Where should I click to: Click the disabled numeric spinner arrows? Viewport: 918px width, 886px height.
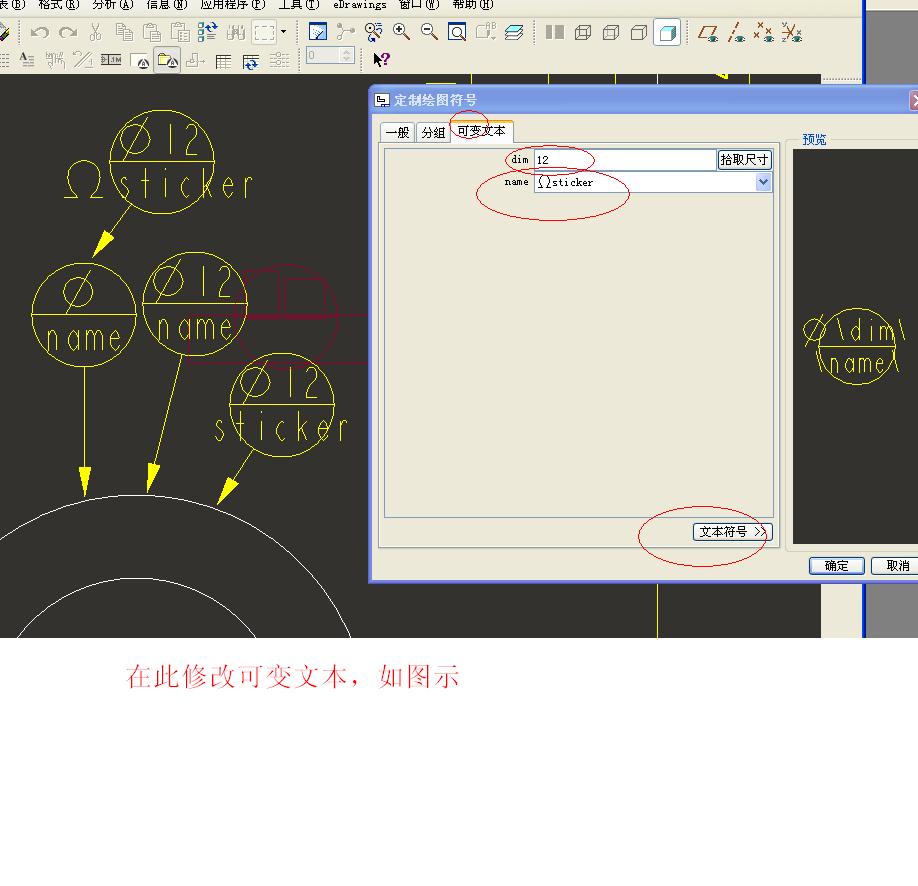(x=347, y=56)
